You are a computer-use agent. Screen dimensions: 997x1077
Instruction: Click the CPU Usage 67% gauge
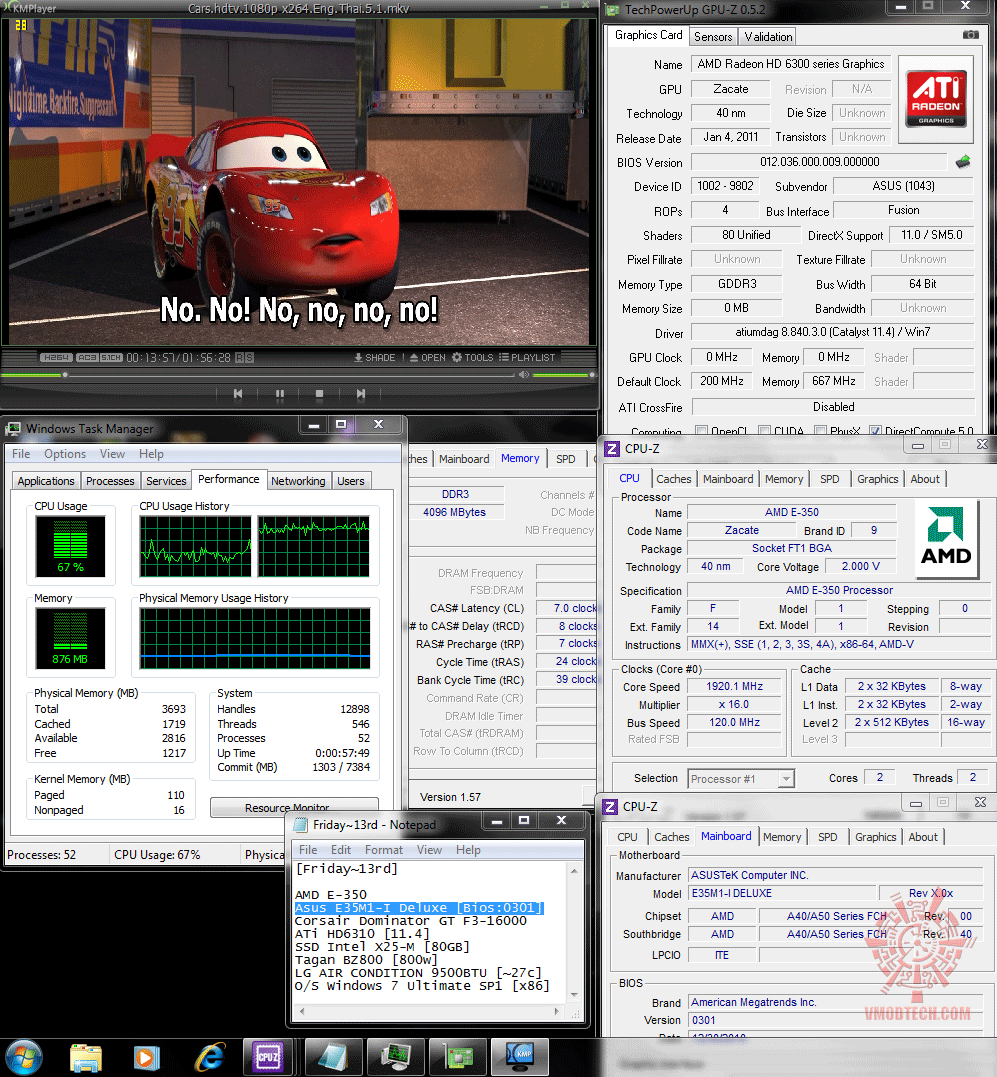tap(71, 547)
